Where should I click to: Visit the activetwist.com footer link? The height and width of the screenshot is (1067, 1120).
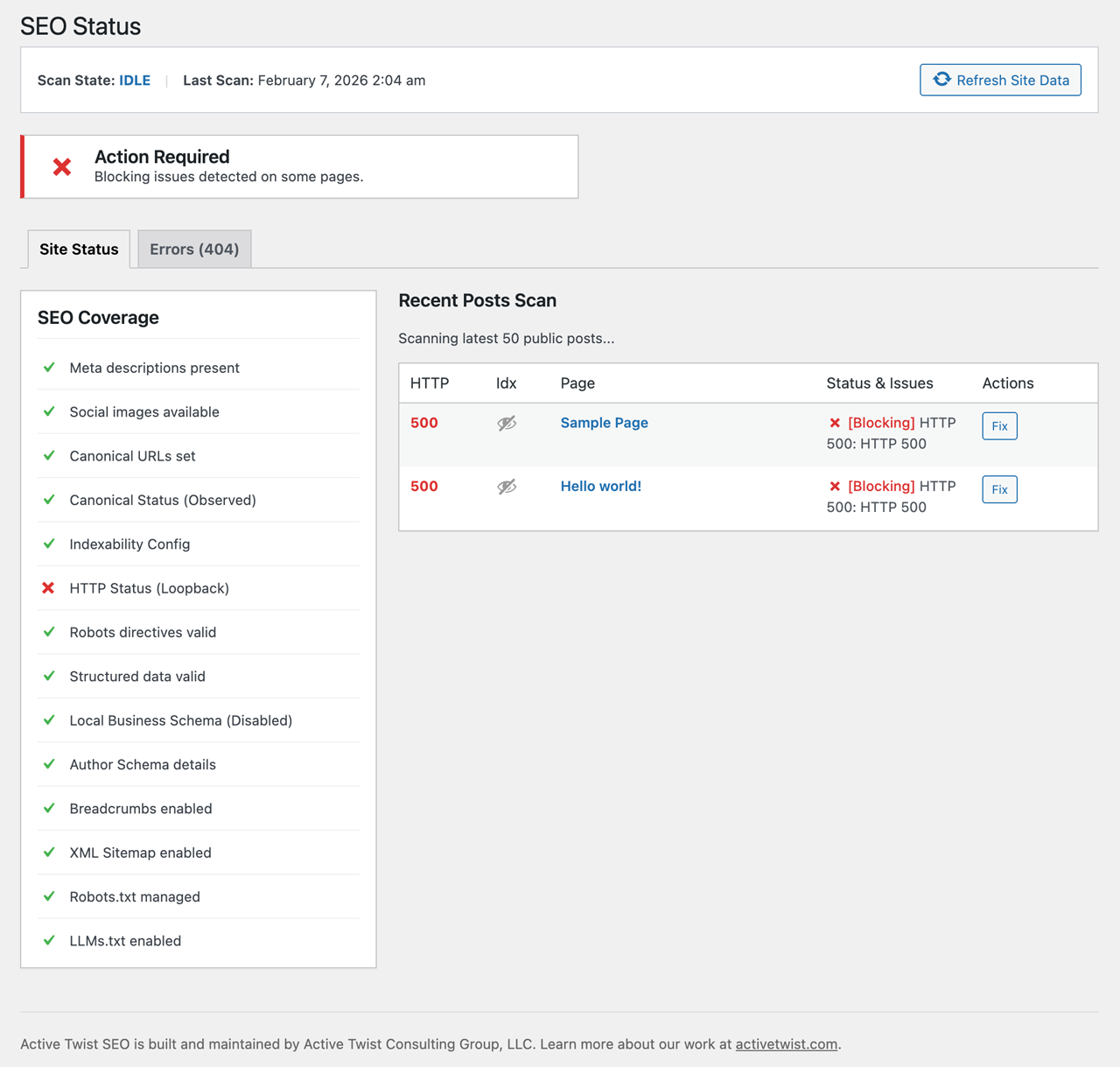[x=786, y=1044]
